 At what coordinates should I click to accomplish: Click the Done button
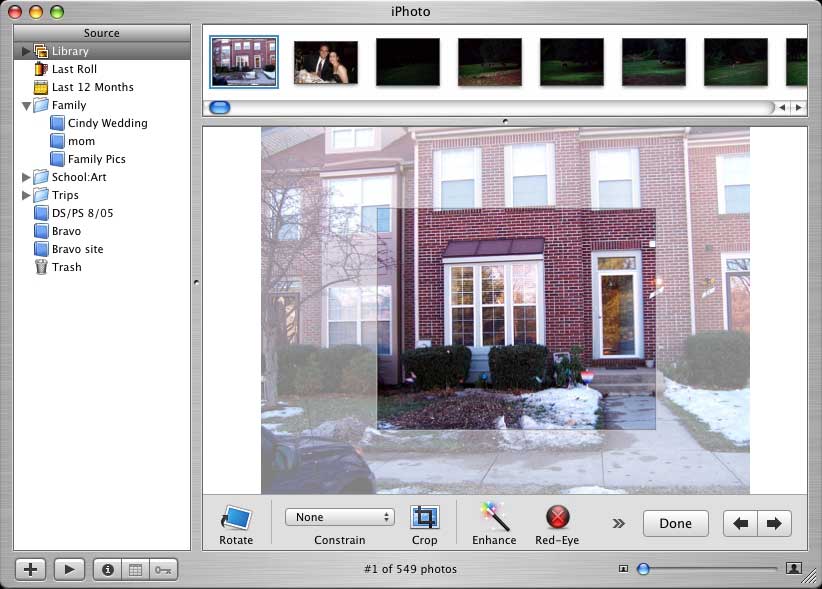(x=675, y=523)
